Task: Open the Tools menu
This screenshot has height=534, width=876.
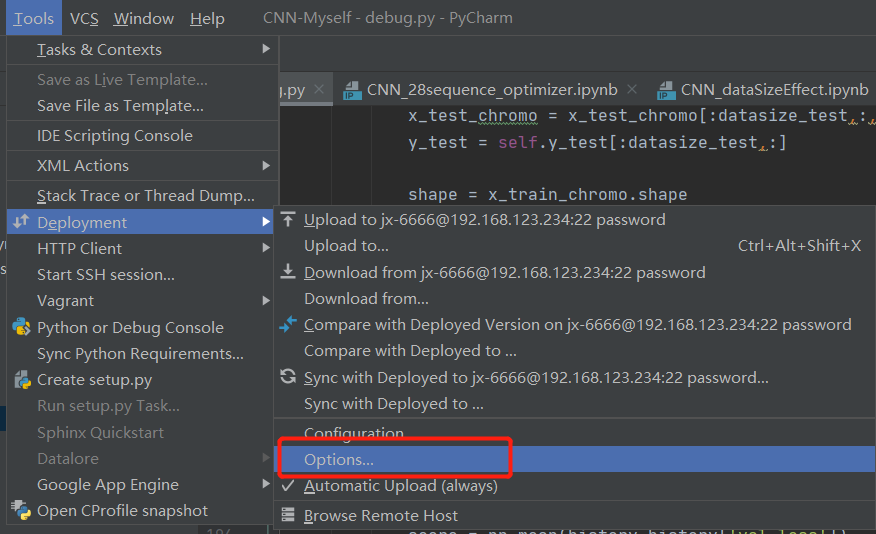Action: 34,18
